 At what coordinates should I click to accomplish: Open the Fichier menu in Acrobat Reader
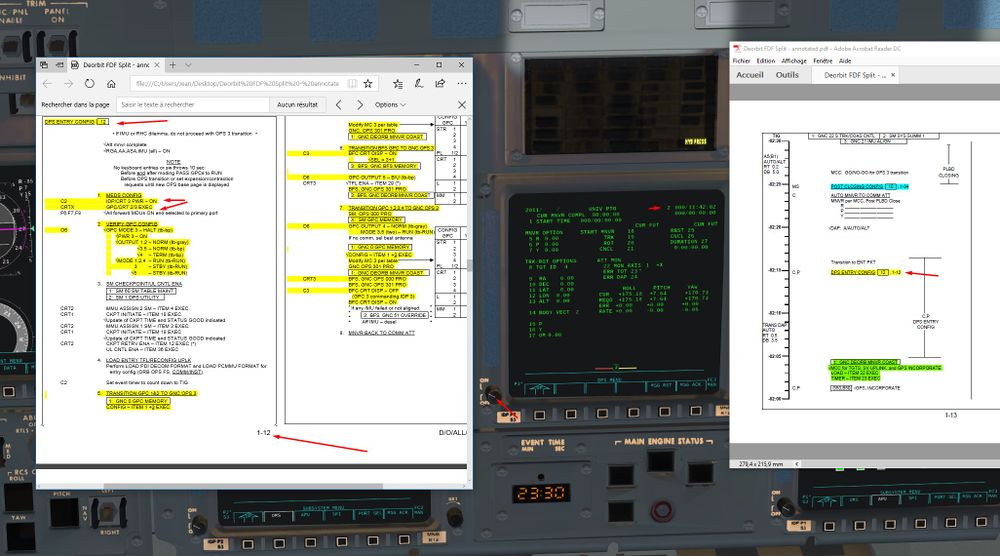[741, 61]
